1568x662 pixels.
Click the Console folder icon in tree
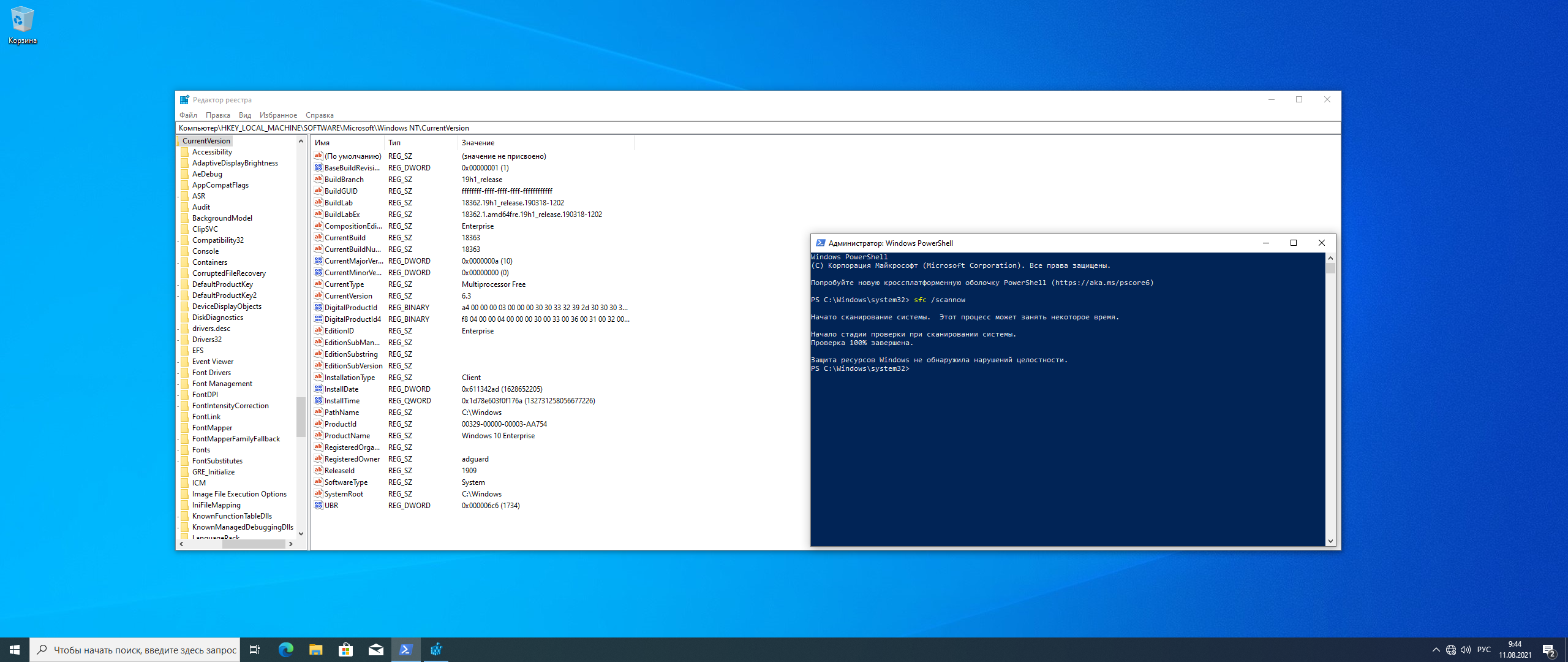click(185, 251)
